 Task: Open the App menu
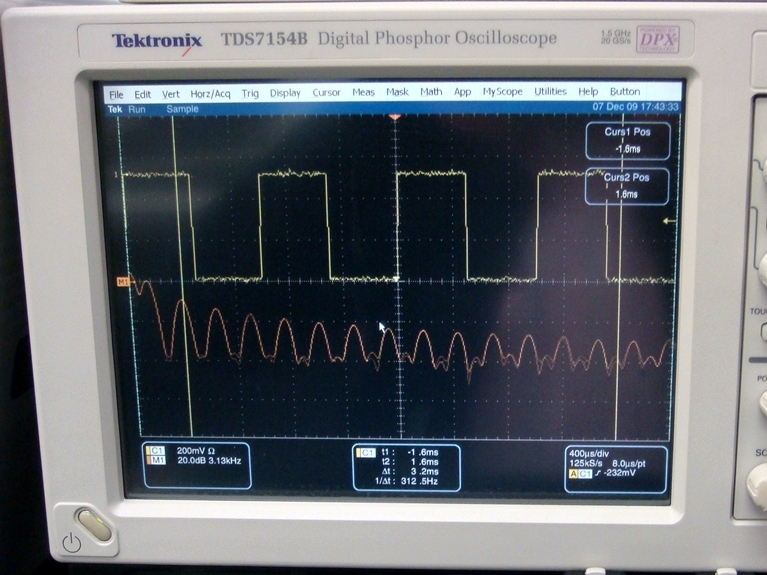pyautogui.click(x=462, y=92)
